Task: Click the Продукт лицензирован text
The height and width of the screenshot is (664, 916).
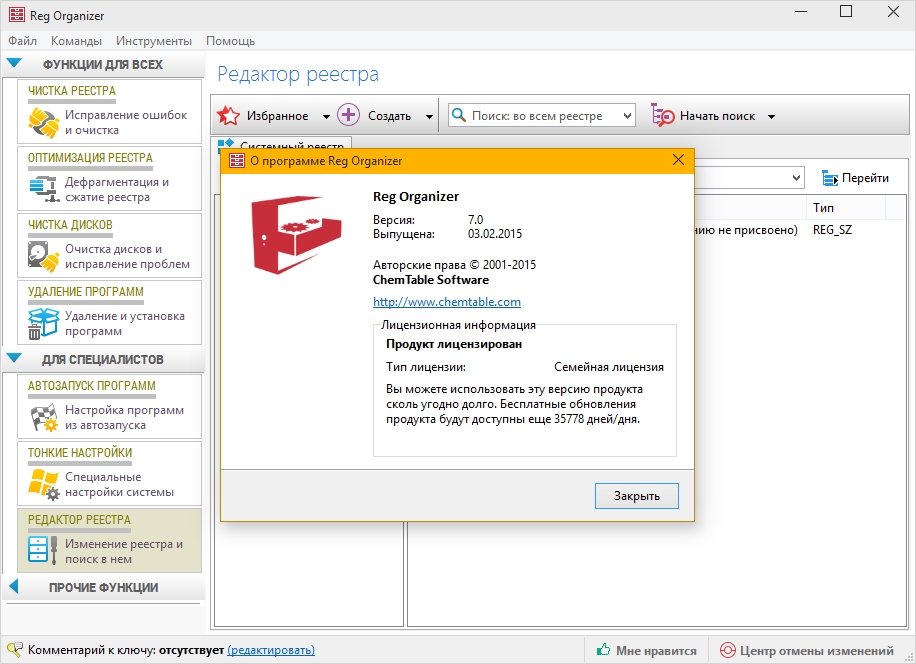Action: point(454,344)
